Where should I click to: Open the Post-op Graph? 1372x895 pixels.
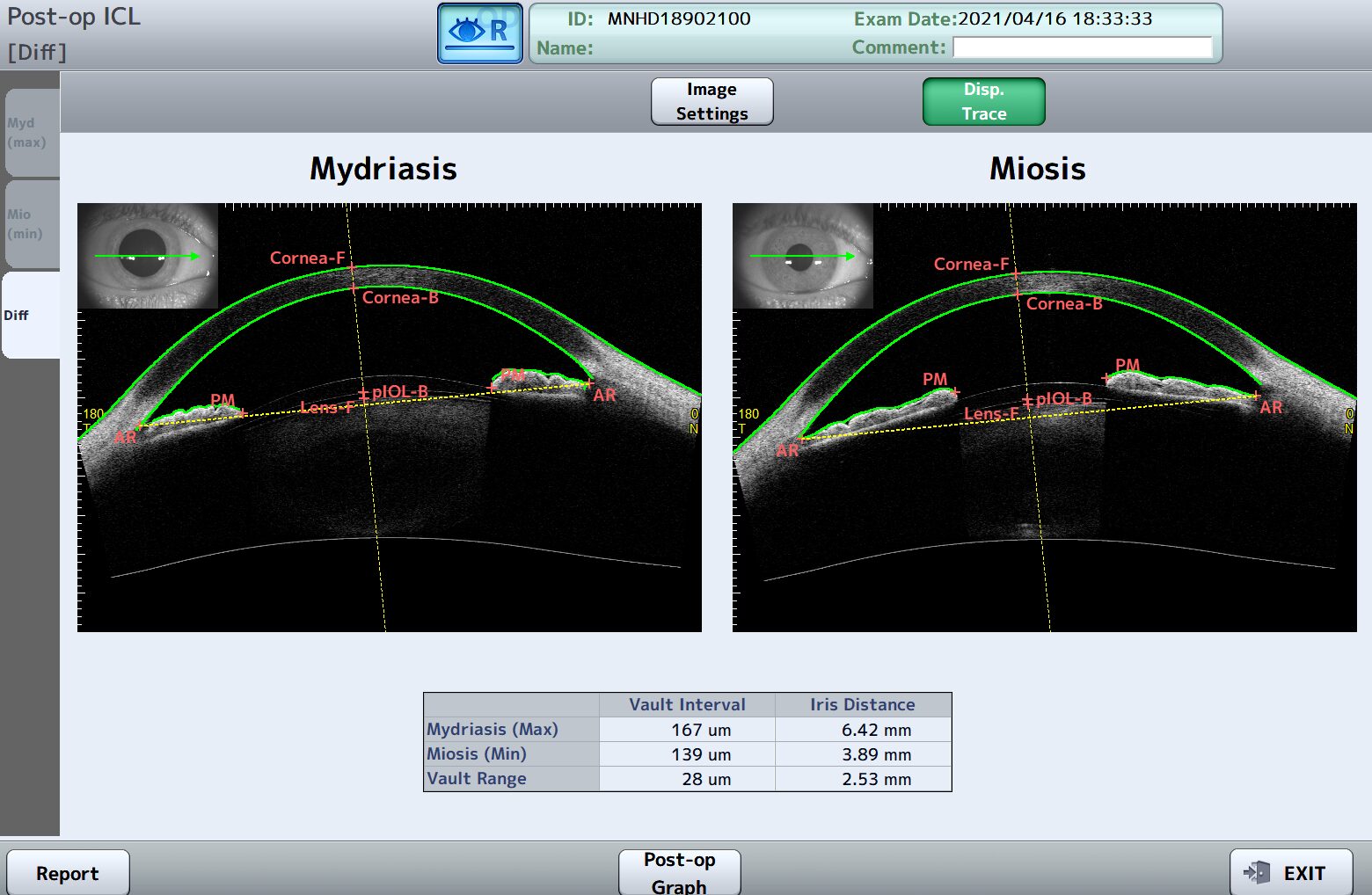pos(679,872)
